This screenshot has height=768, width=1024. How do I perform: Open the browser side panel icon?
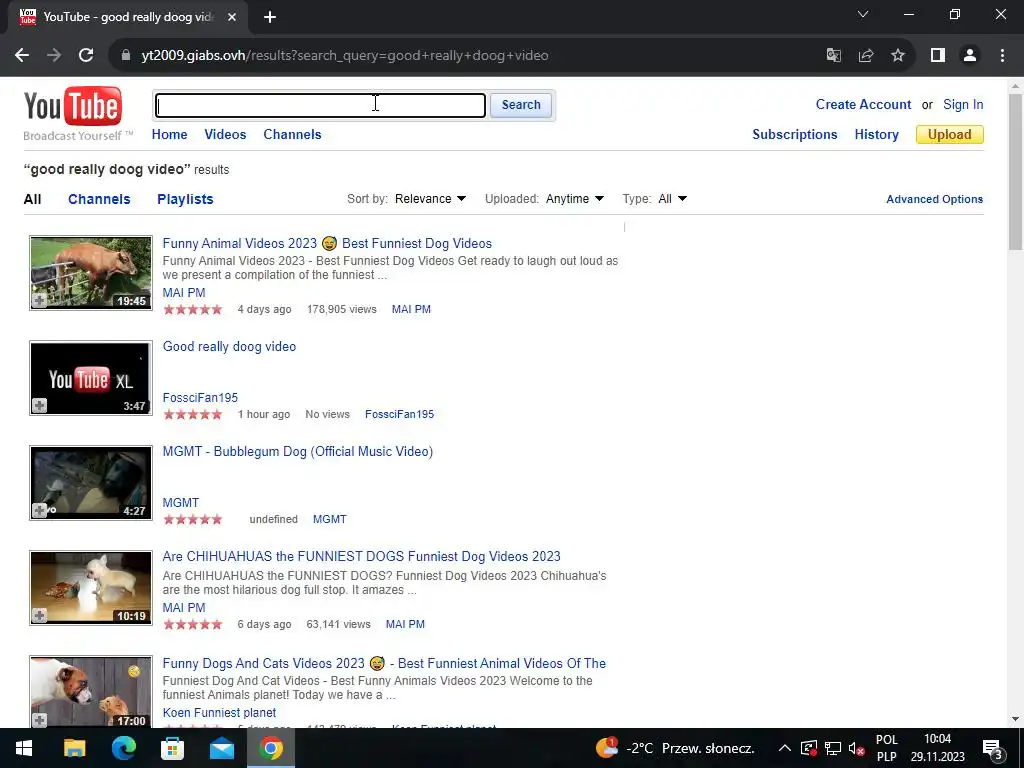click(938, 56)
